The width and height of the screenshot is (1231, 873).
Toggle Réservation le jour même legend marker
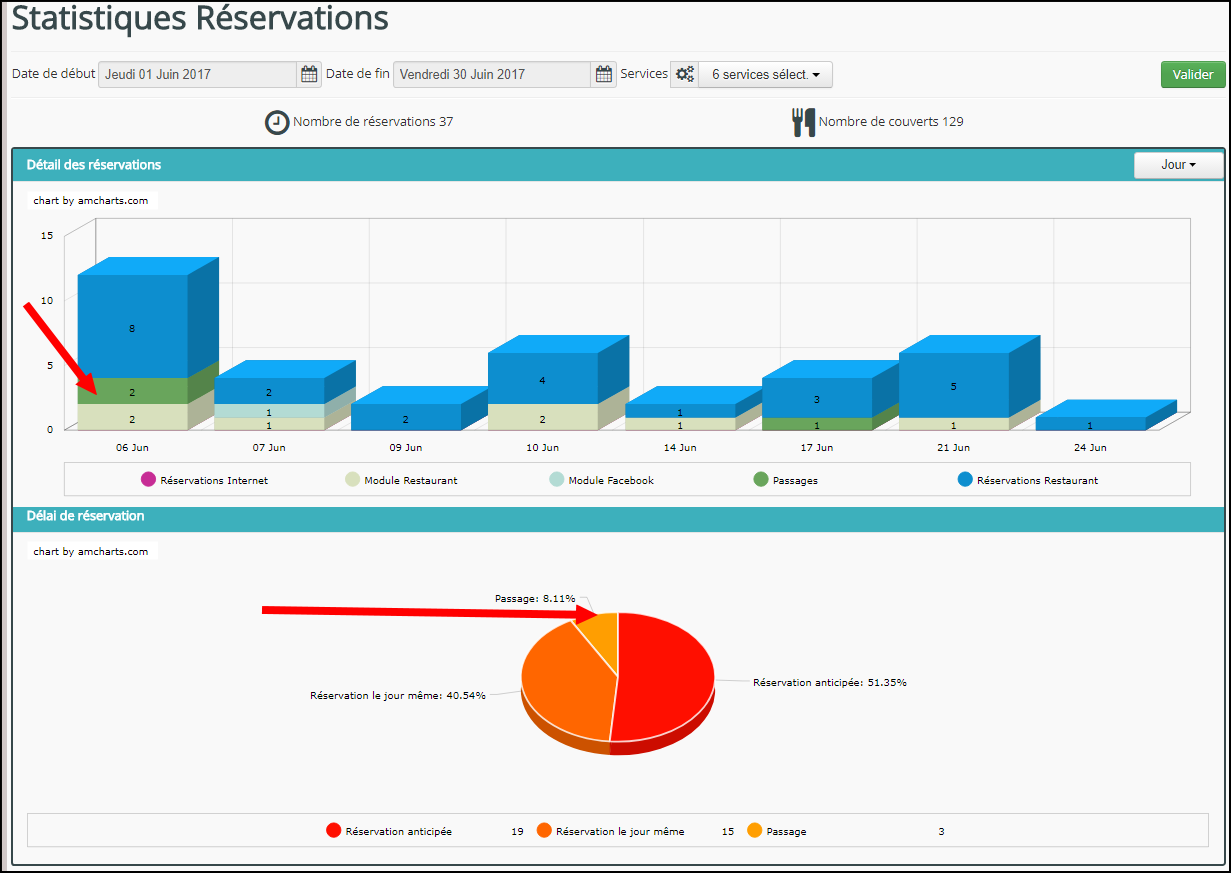(x=544, y=830)
